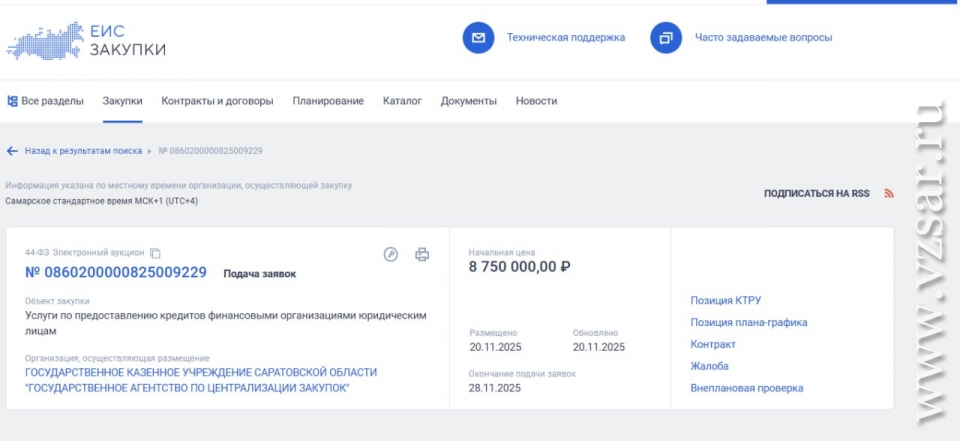Viewport: 960px width, 441px height.
Task: Go to the Планирование section
Action: click(328, 101)
